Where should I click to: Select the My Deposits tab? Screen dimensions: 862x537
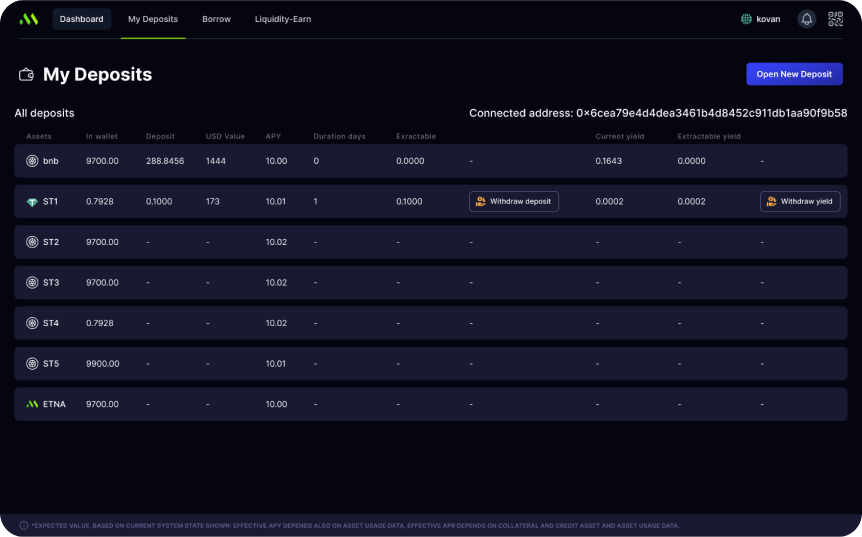pos(153,19)
